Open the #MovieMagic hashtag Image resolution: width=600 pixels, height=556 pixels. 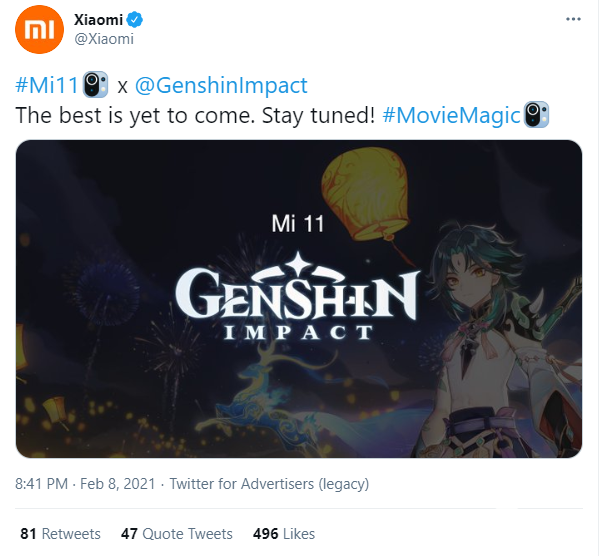[452, 115]
